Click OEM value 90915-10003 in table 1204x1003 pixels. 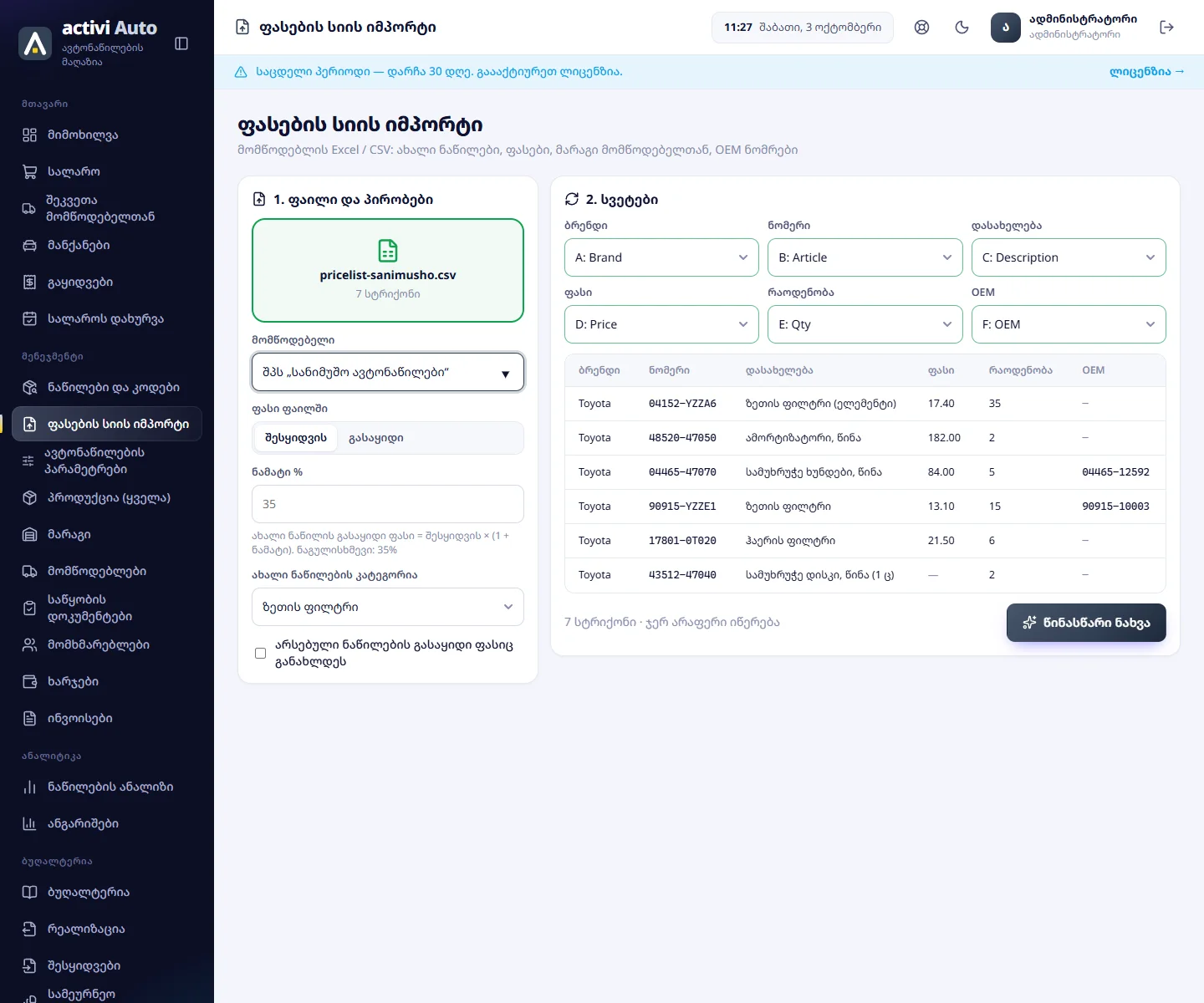[1115, 507]
